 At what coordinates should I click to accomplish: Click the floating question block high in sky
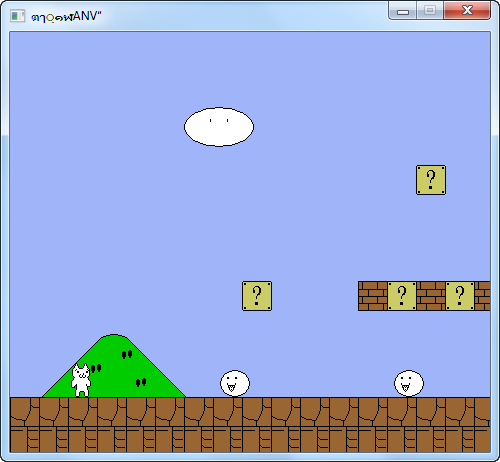pyautogui.click(x=431, y=180)
